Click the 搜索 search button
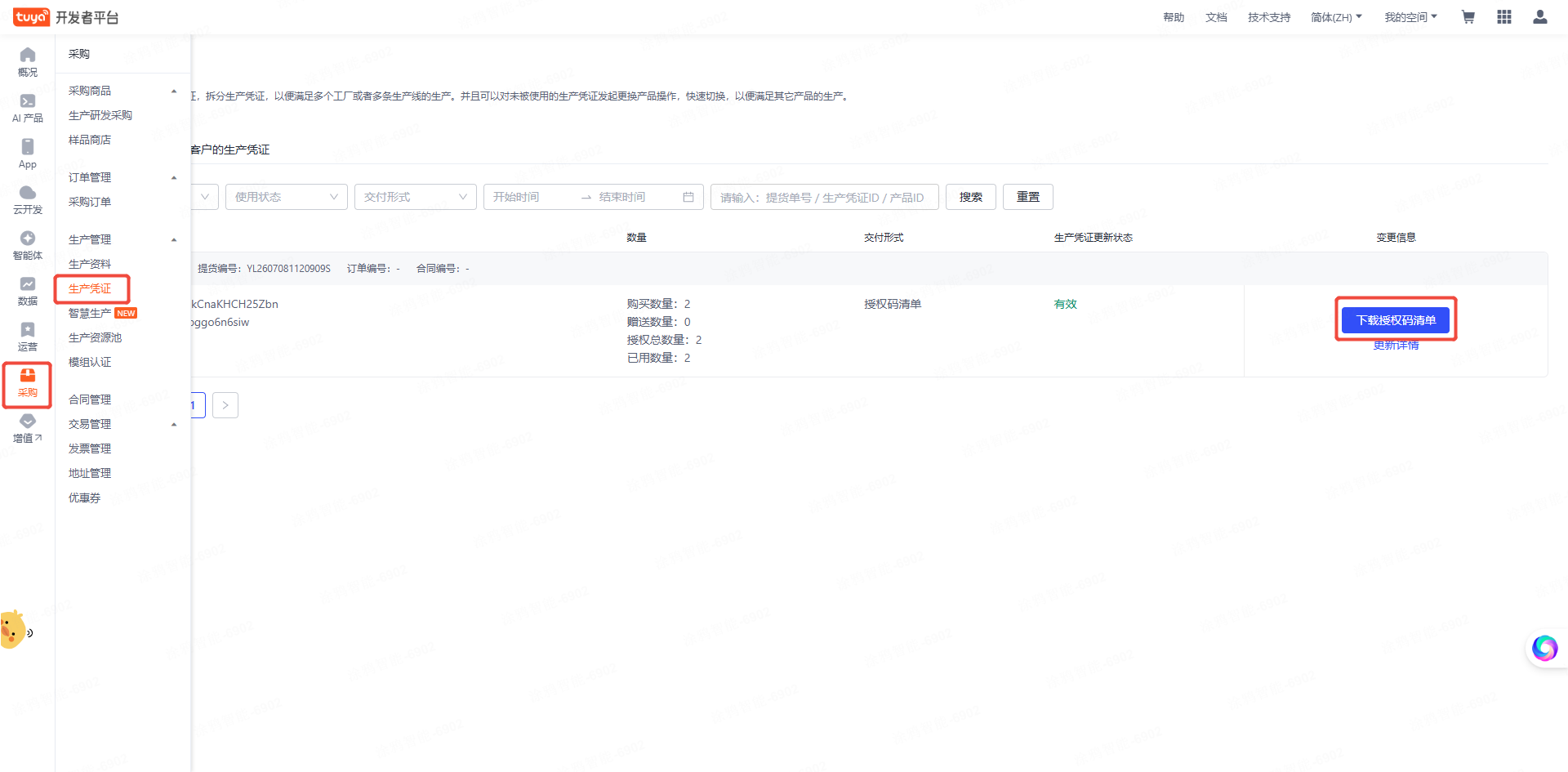The image size is (1568, 772). point(971,197)
